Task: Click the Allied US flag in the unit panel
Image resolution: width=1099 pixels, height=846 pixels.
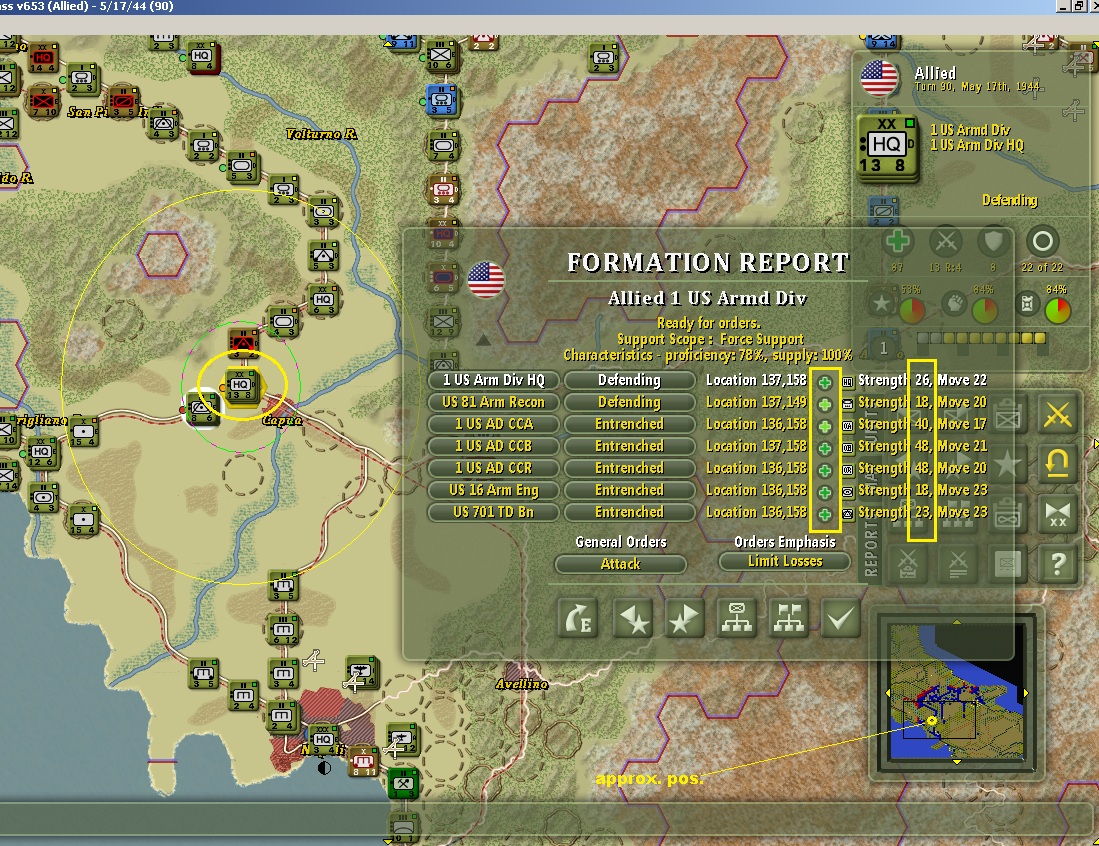Action: 880,78
